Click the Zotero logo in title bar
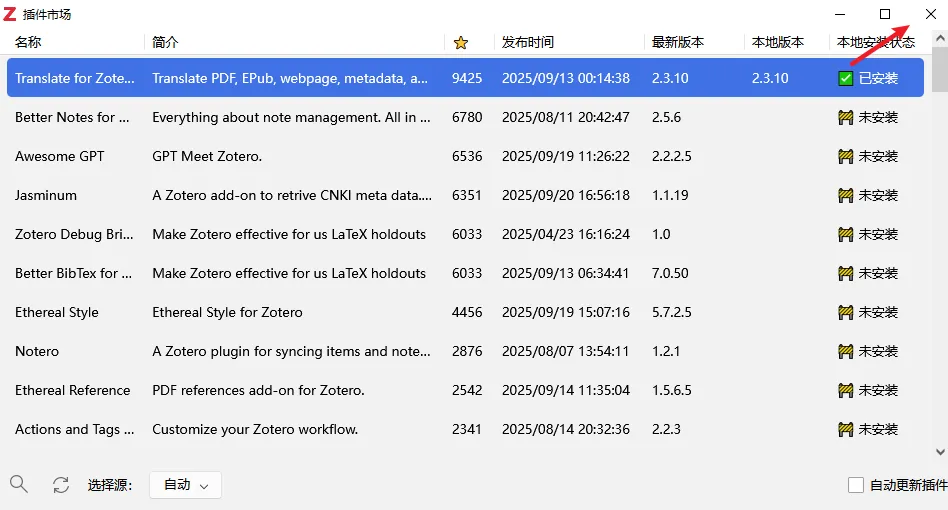This screenshot has width=948, height=510. coord(10,14)
